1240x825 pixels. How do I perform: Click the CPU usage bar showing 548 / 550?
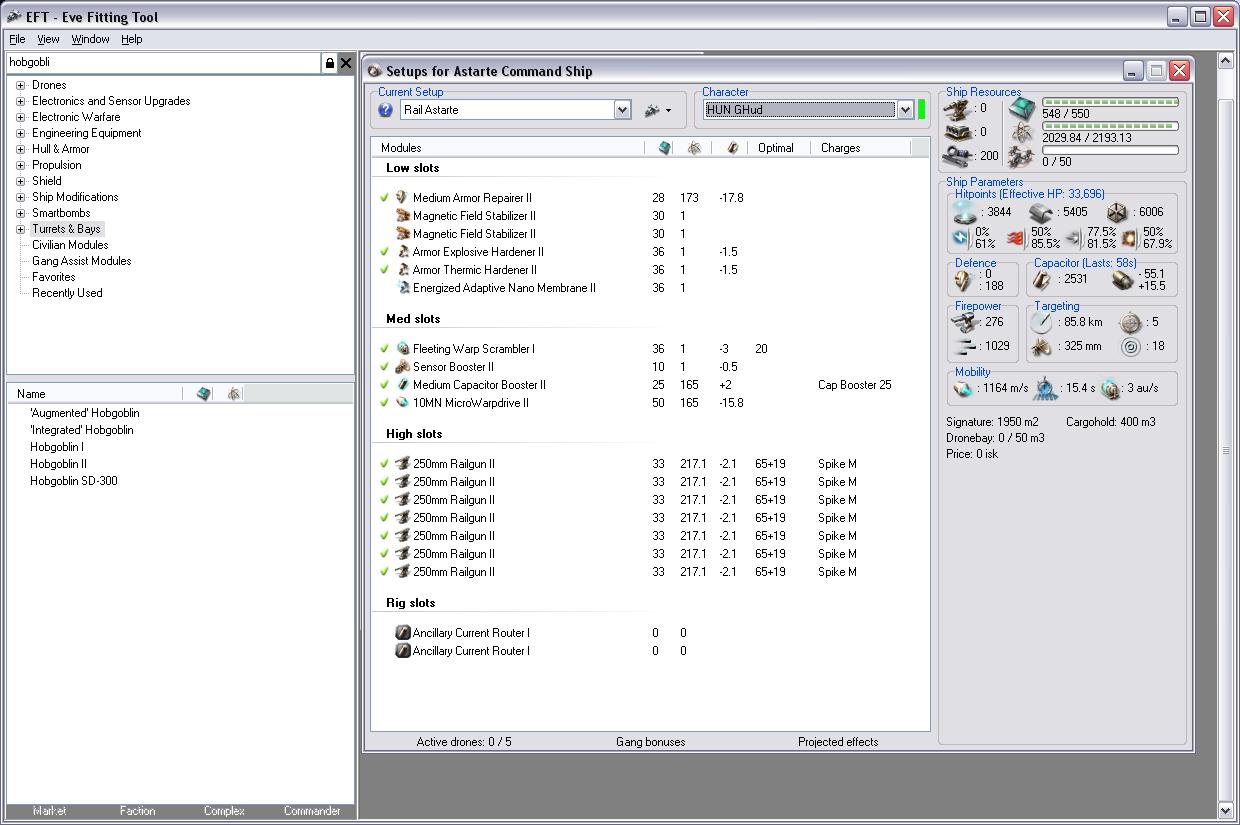click(x=1110, y=102)
